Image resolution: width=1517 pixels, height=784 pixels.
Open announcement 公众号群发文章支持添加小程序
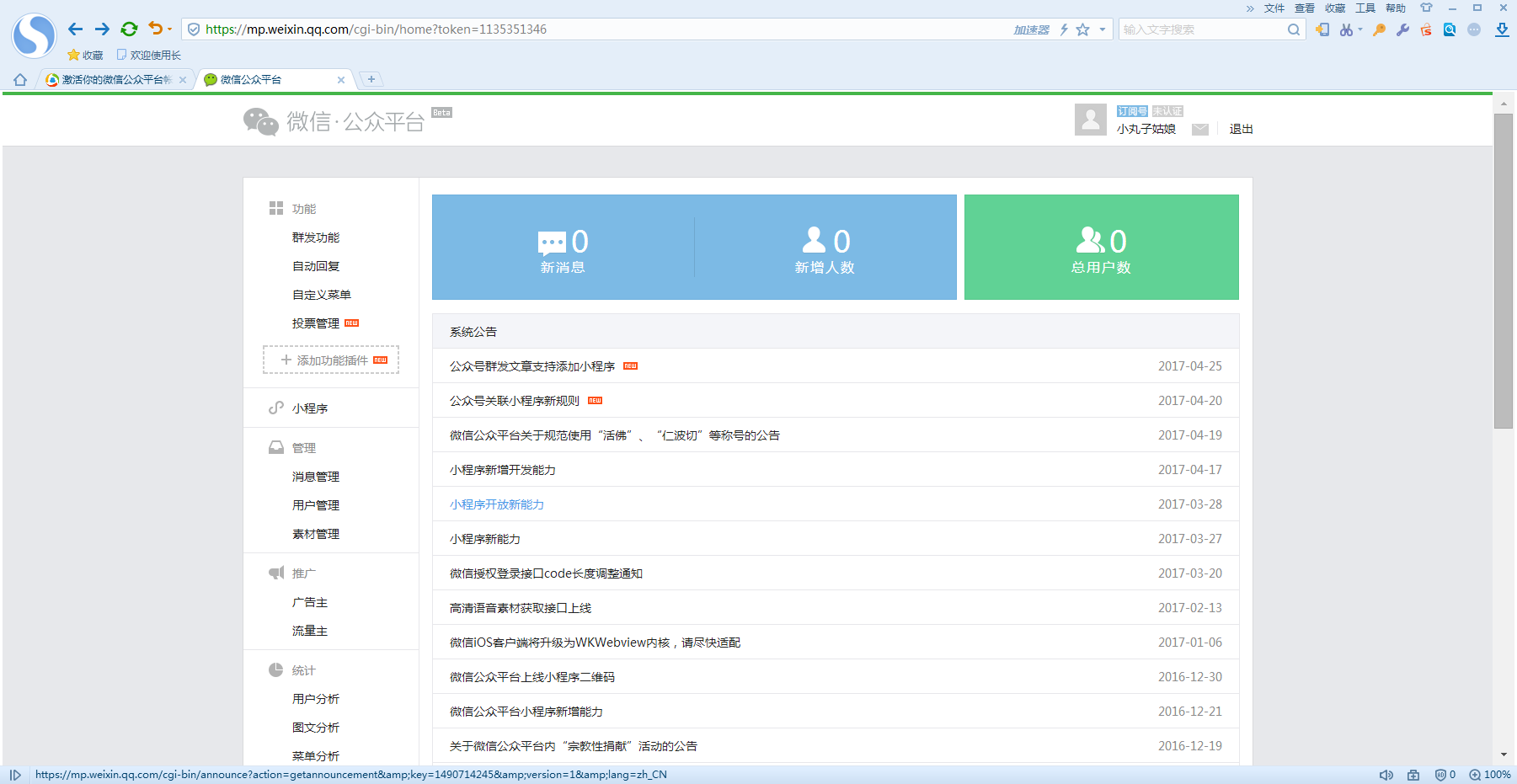tap(532, 366)
